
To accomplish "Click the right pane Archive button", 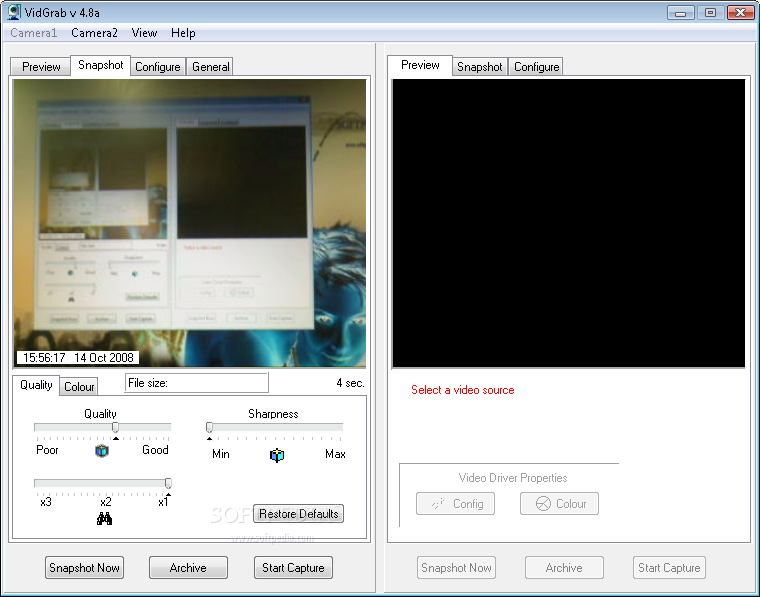I will (x=564, y=567).
